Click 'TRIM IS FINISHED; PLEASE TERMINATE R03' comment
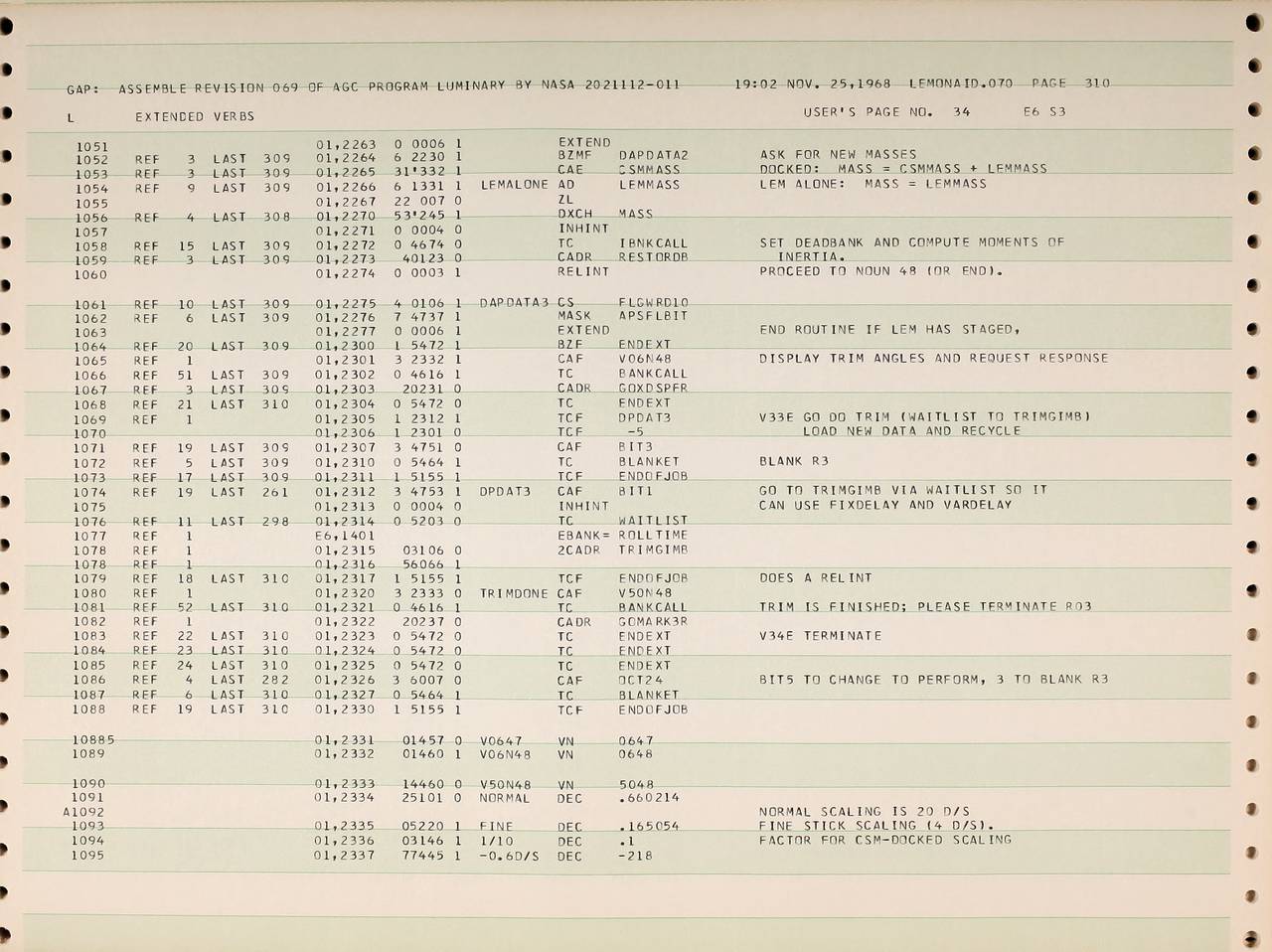The image size is (1272, 952). pos(925,607)
